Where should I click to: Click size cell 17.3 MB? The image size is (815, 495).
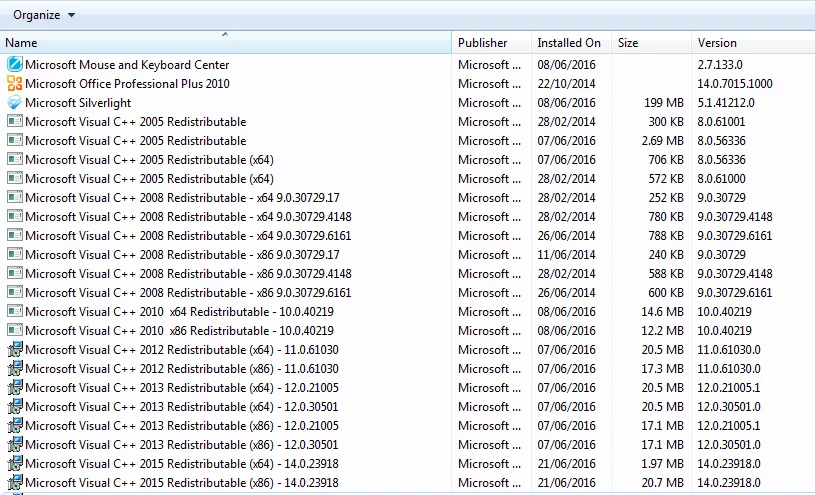[662, 369]
